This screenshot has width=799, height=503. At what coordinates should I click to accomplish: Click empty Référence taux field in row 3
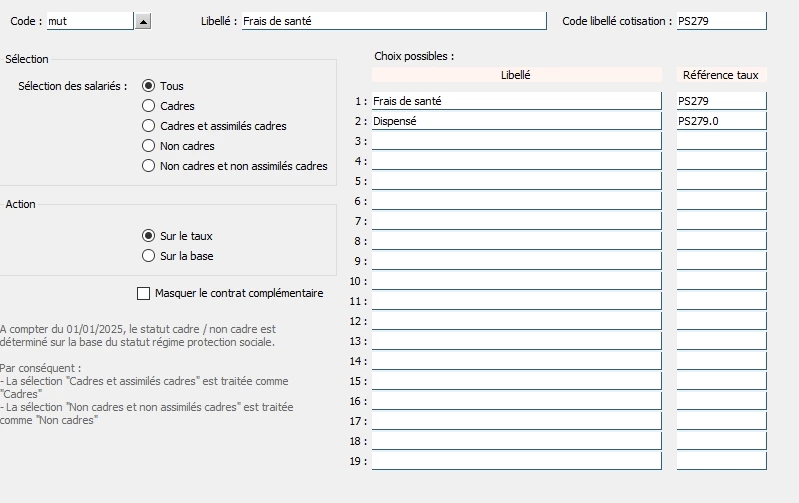721,141
